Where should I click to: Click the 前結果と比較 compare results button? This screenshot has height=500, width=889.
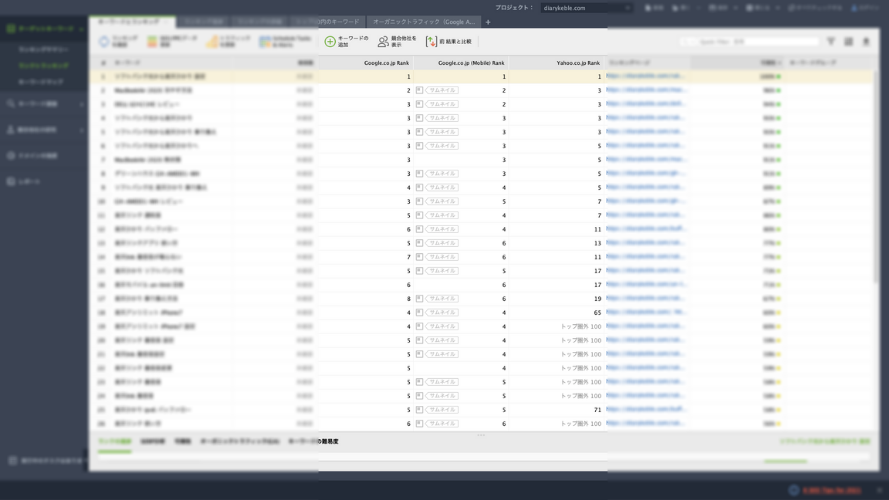click(449, 41)
